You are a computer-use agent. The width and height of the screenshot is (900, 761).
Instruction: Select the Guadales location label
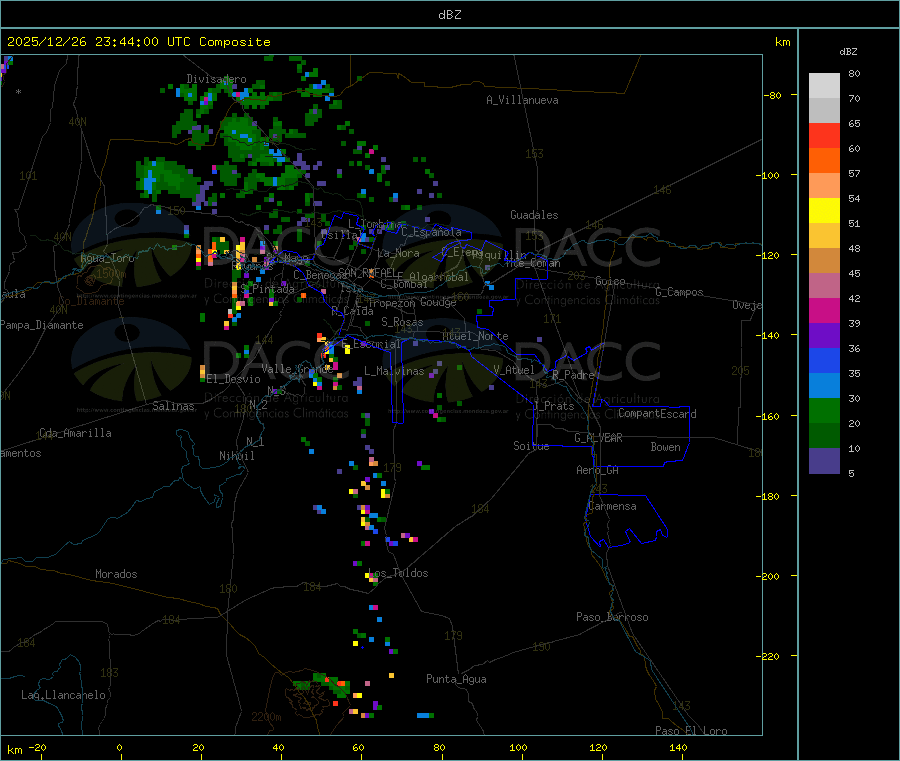click(534, 215)
